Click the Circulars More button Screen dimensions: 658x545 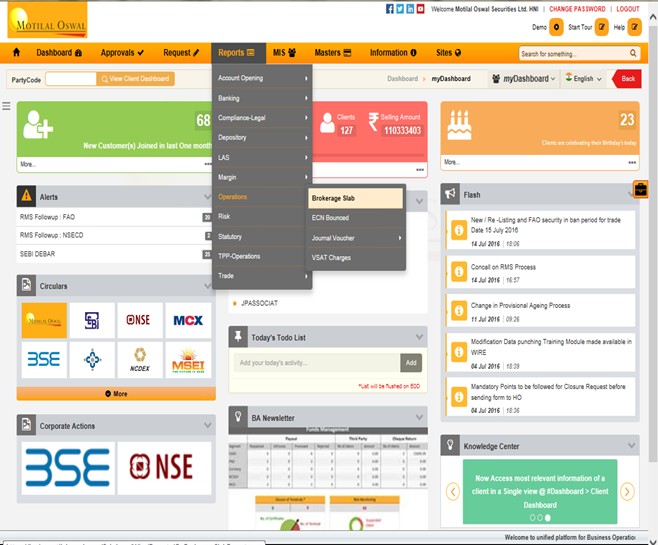[x=116, y=394]
